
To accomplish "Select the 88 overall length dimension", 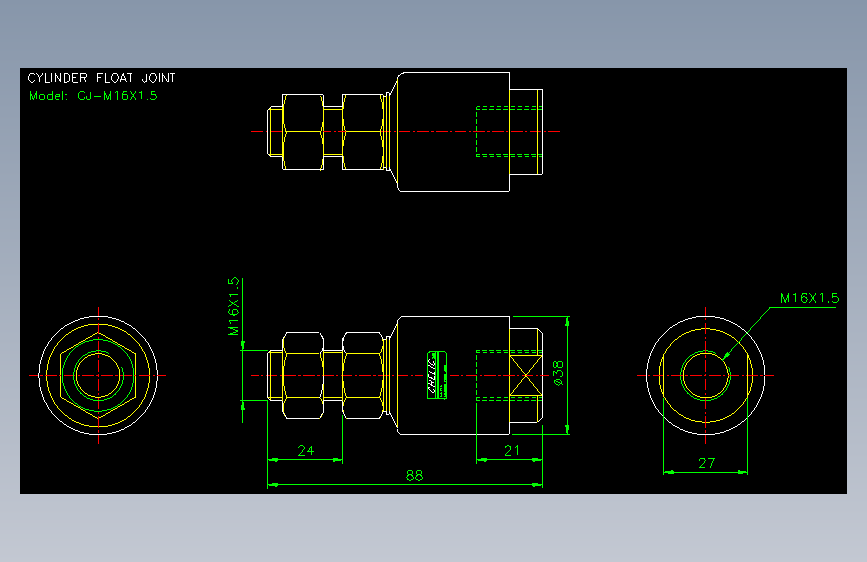I will tap(414, 475).
